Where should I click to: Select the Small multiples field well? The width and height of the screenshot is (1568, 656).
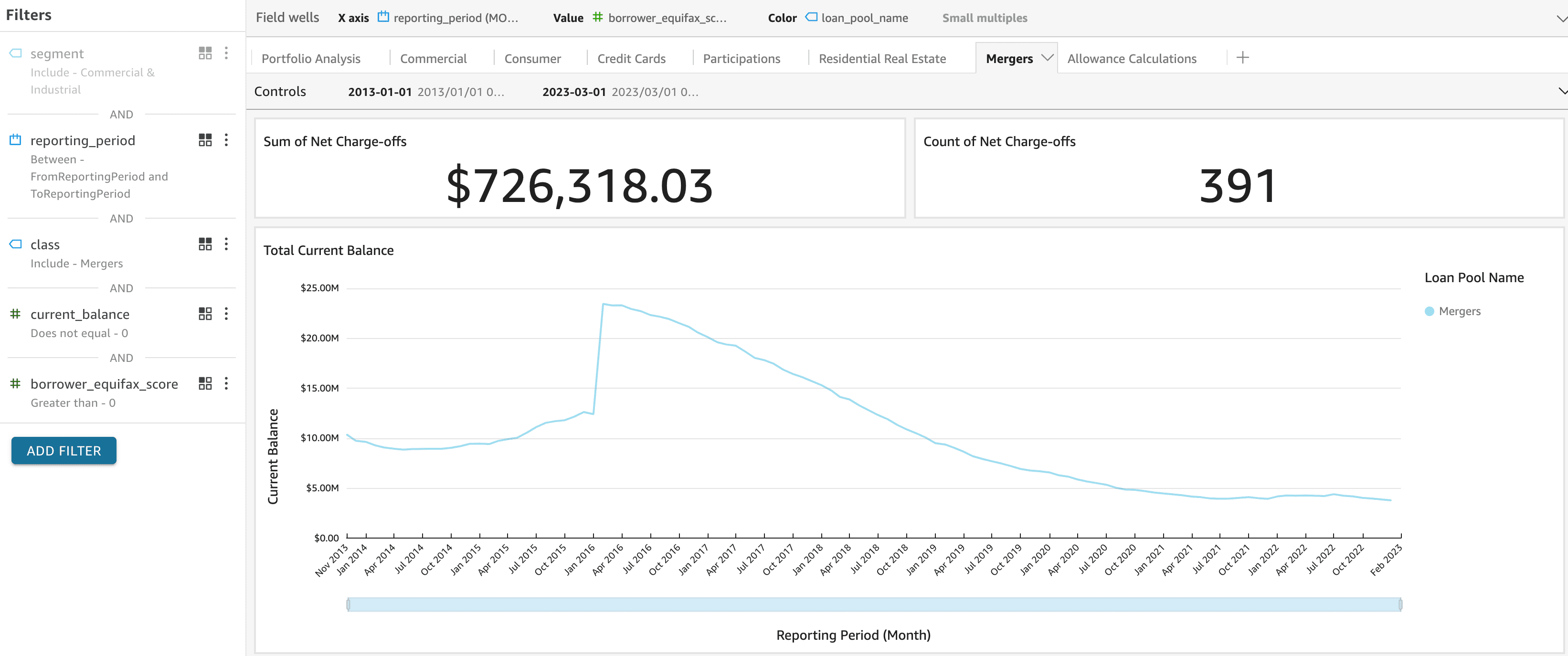pos(984,18)
